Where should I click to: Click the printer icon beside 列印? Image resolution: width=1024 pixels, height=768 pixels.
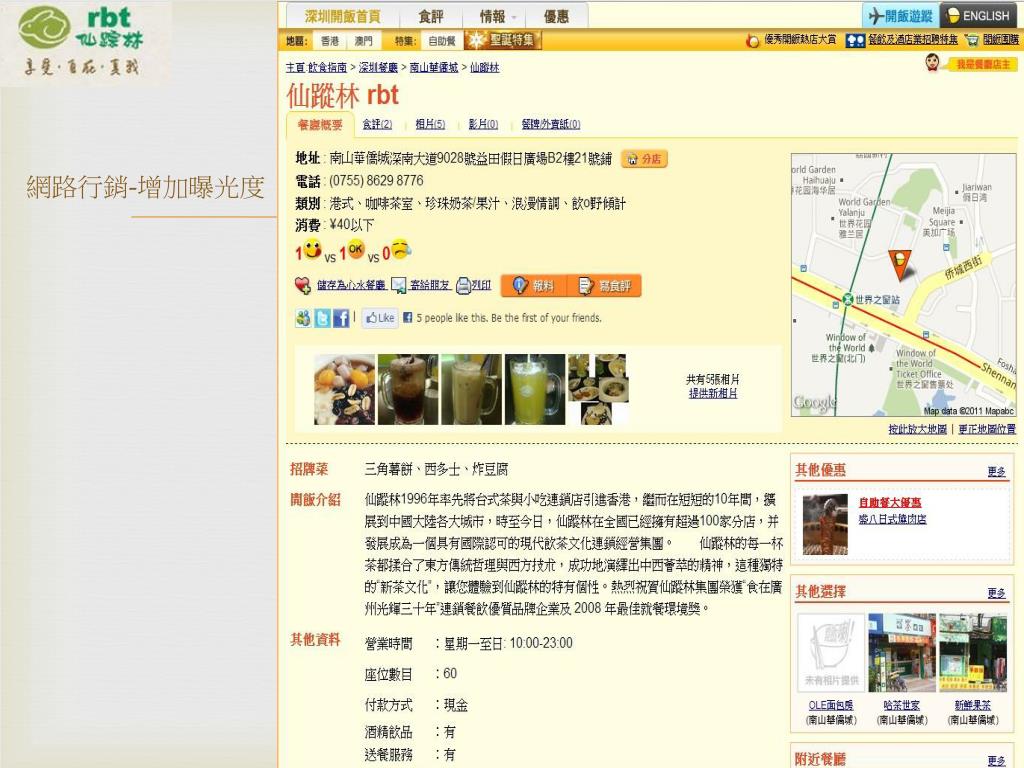[x=463, y=285]
